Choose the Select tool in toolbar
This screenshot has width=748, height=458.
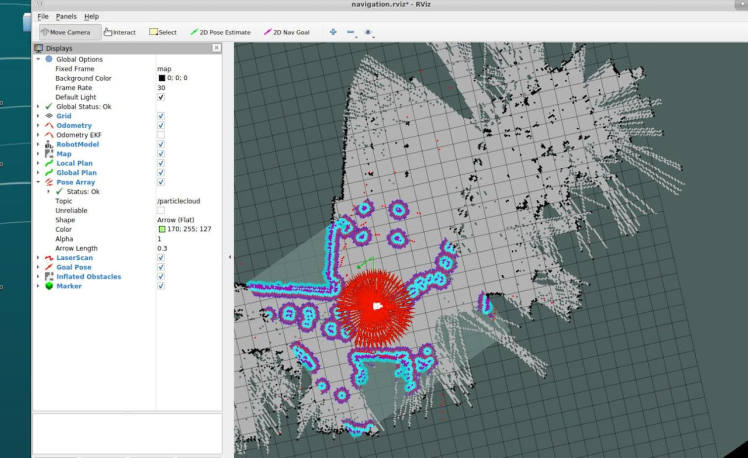pos(163,32)
